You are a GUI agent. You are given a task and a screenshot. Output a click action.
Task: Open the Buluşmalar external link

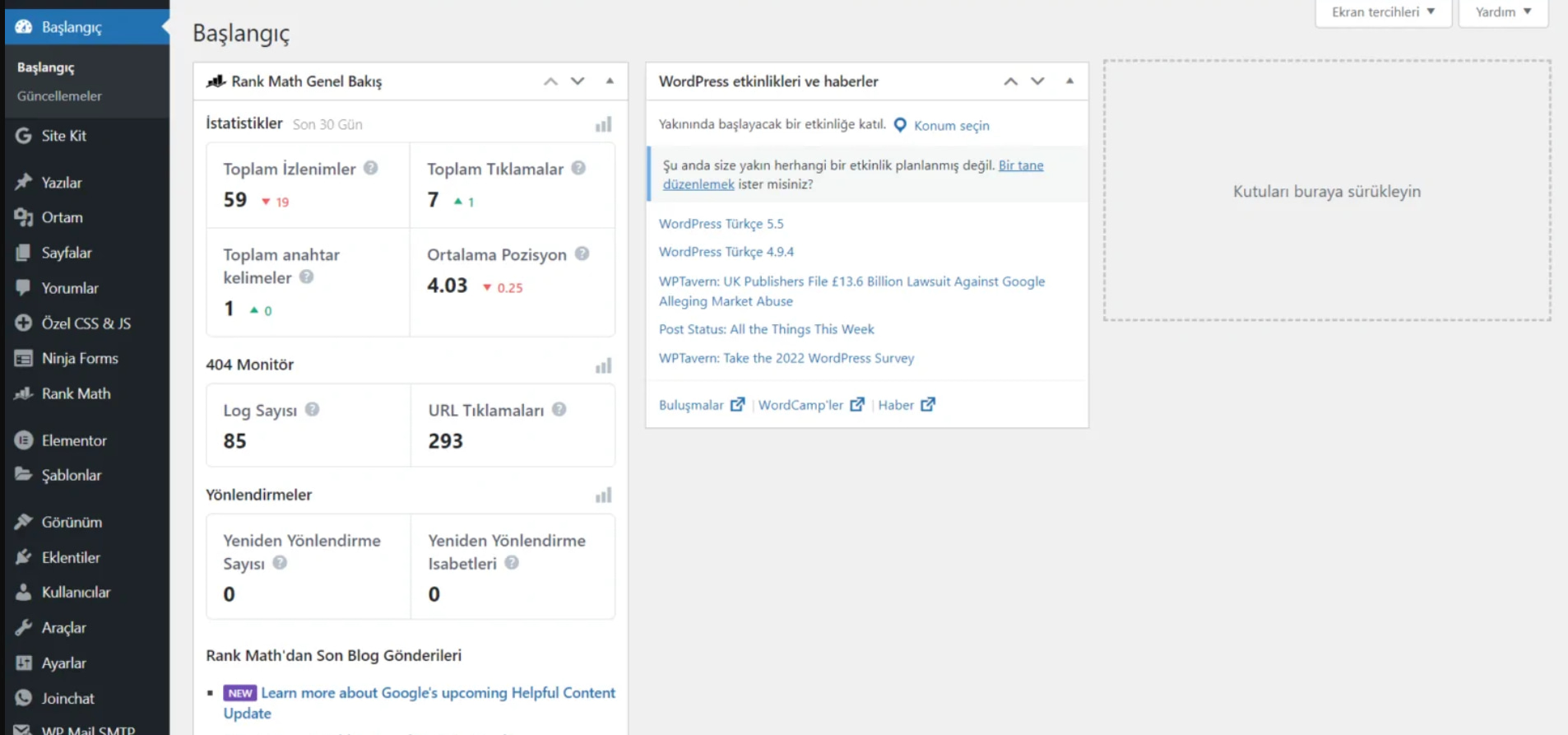[701, 405]
